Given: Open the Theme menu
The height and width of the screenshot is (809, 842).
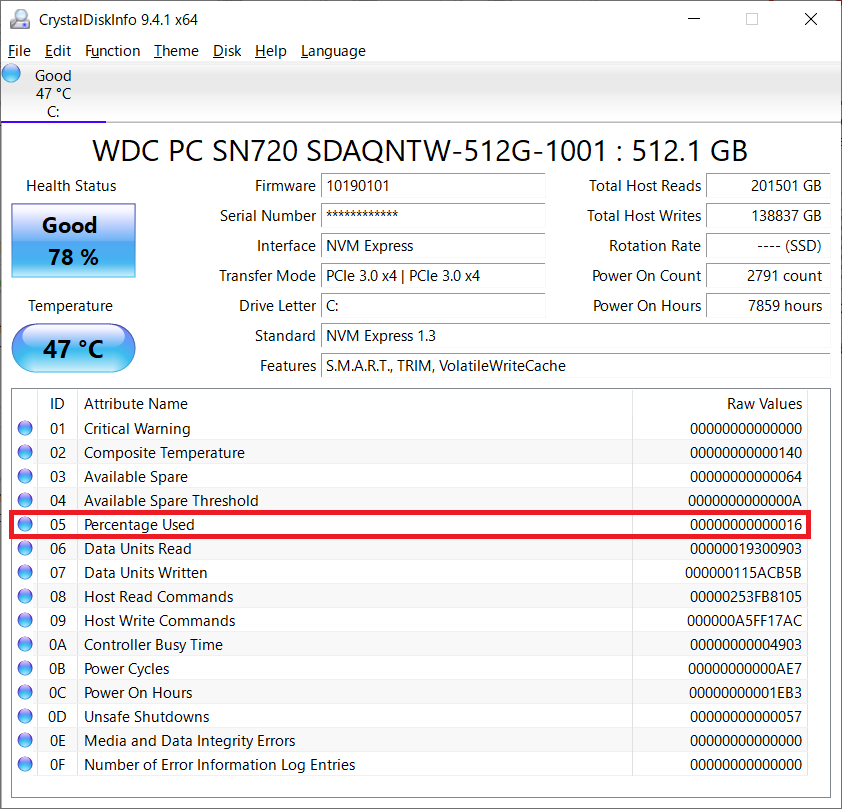Looking at the screenshot, I should click(x=176, y=51).
